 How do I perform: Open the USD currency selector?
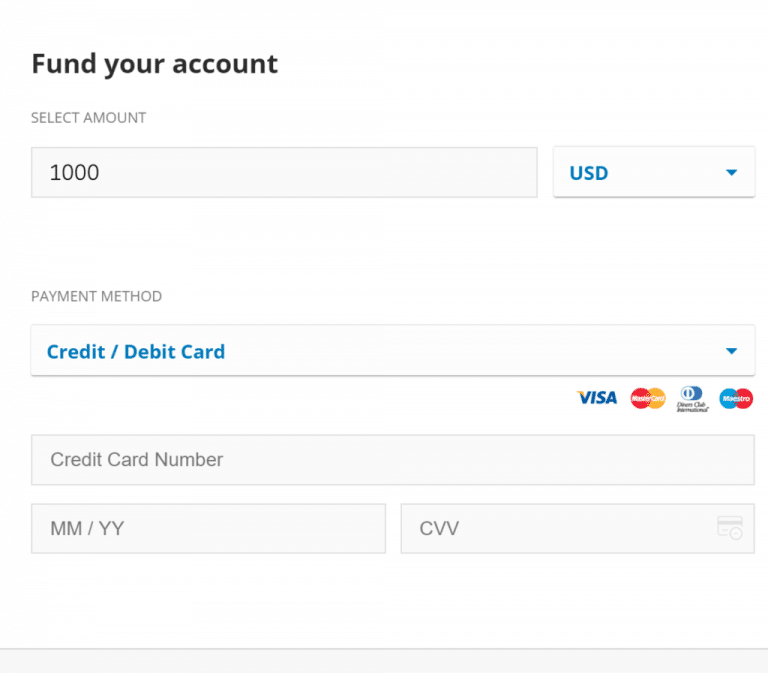(654, 172)
